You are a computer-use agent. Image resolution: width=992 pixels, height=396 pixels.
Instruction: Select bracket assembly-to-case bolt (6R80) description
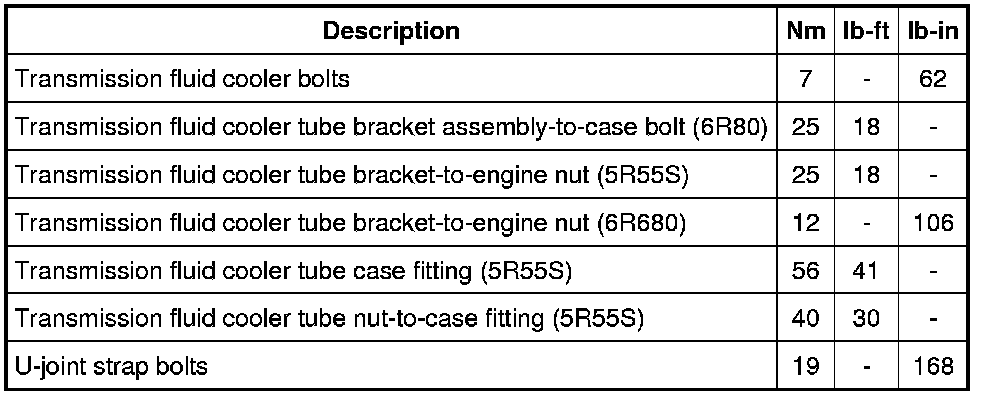(x=391, y=127)
